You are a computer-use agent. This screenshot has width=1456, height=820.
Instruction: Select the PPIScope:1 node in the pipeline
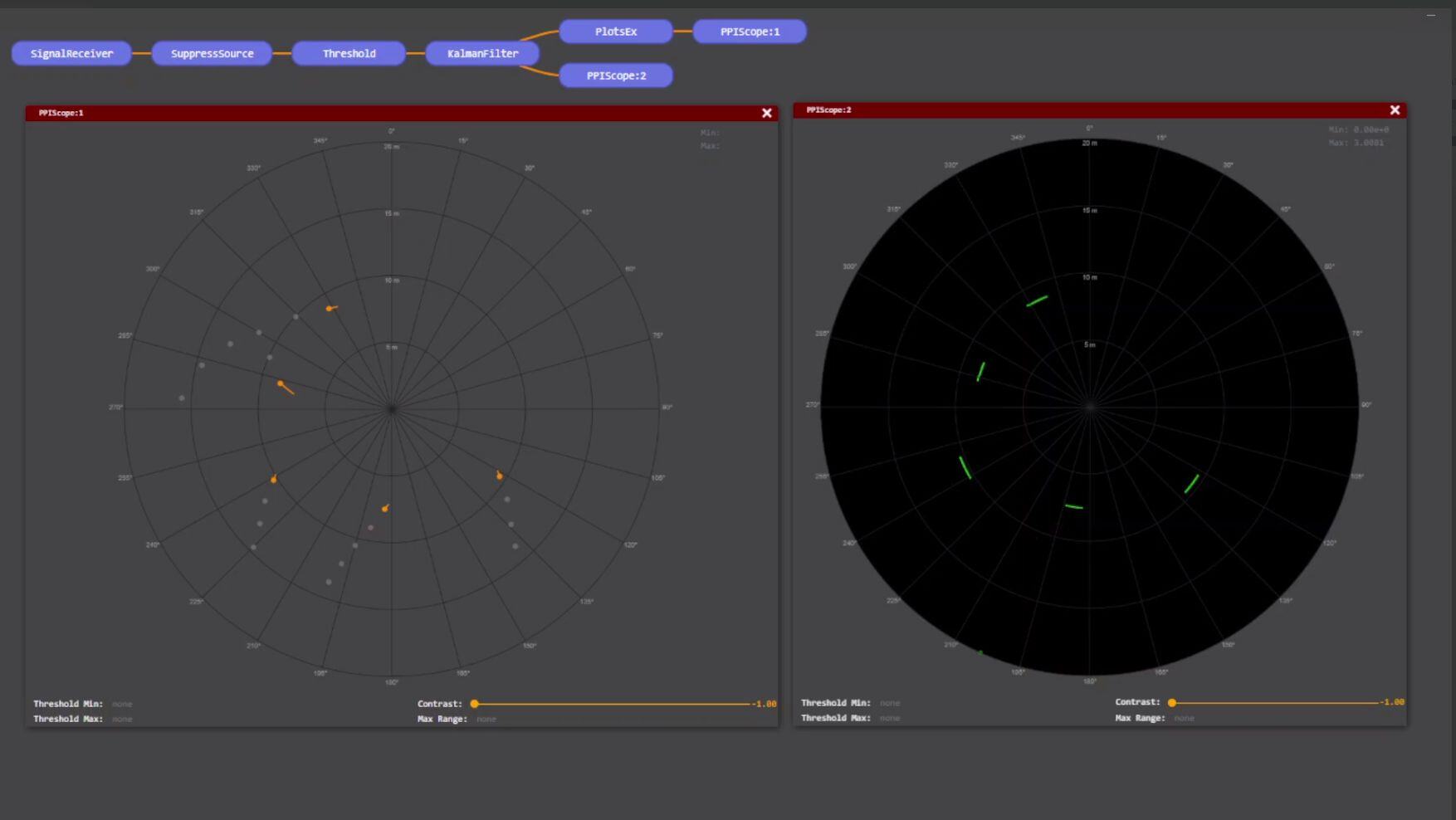click(748, 31)
